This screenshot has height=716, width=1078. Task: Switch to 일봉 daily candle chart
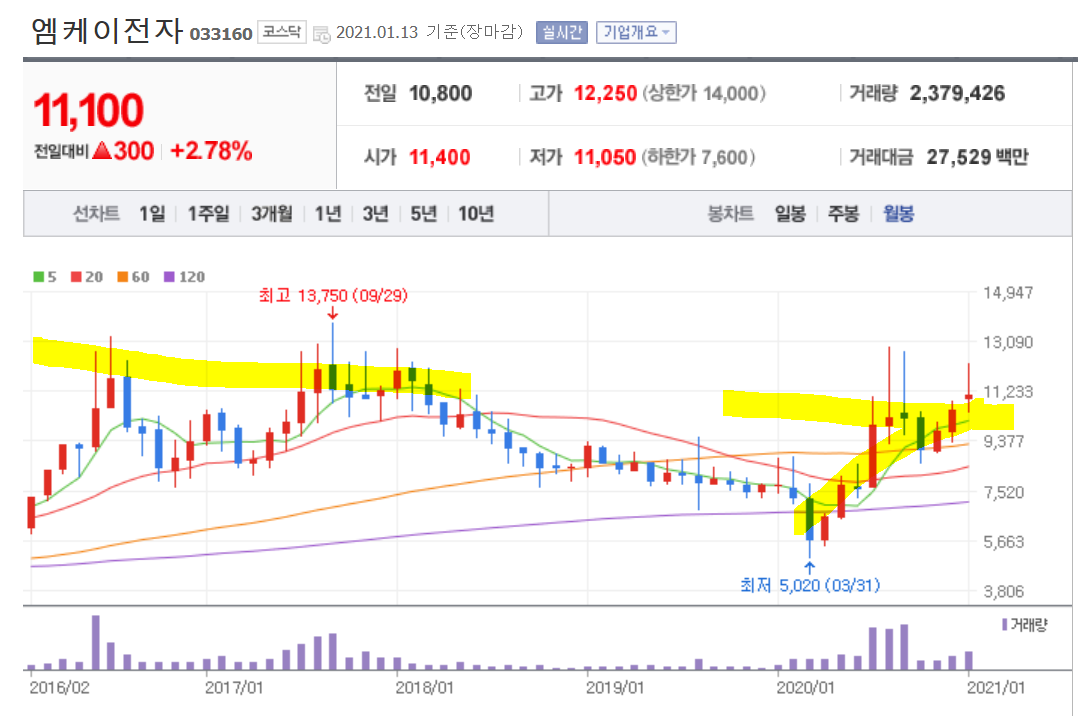(790, 214)
